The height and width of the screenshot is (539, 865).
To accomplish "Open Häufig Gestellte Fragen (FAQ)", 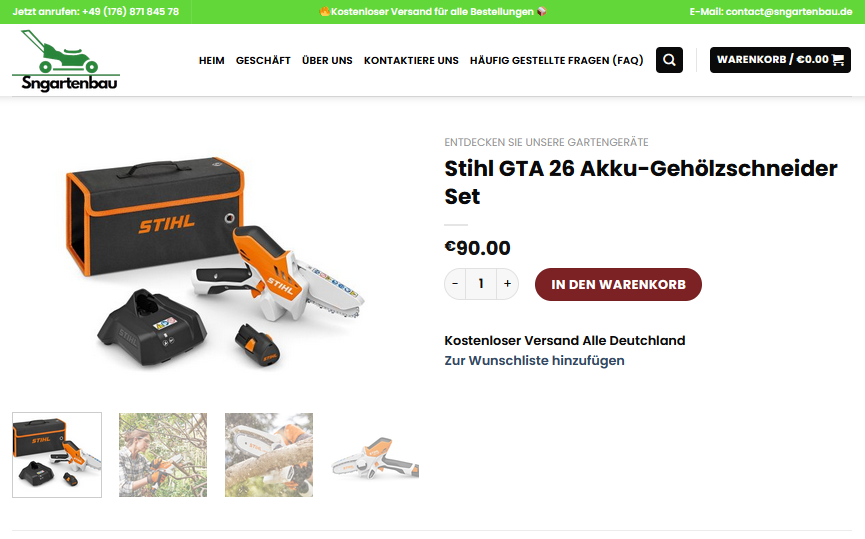I will click(x=557, y=61).
